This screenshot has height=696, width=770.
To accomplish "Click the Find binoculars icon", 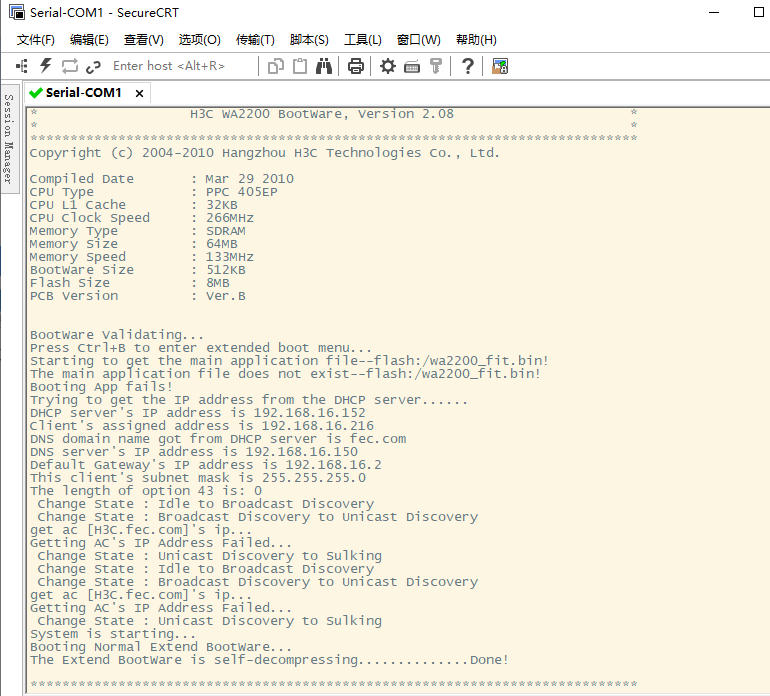I will [x=324, y=66].
